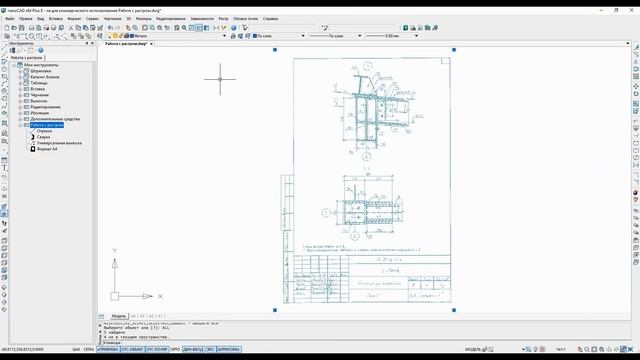The width and height of the screenshot is (640, 360).
Task: Select the Выноски tree item
Action: (x=39, y=101)
